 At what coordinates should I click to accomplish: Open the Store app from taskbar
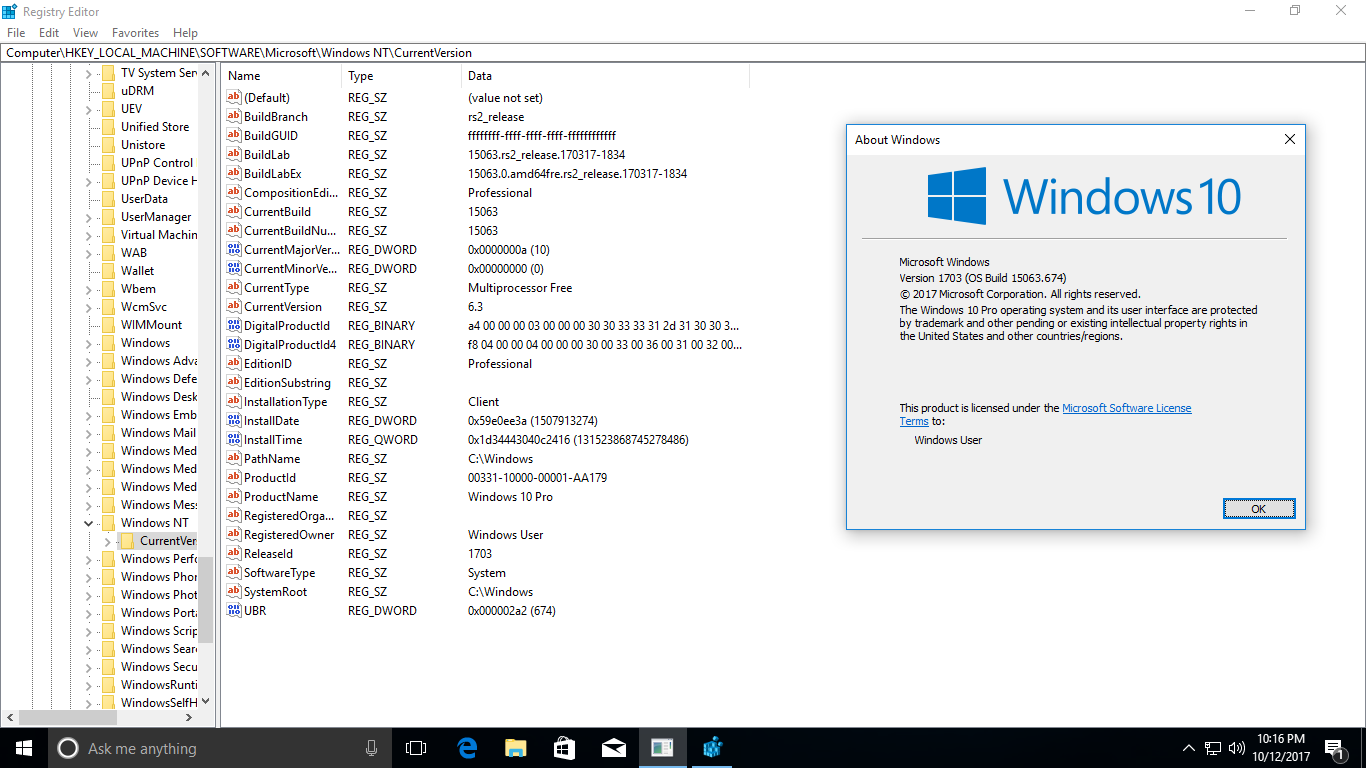[564, 748]
